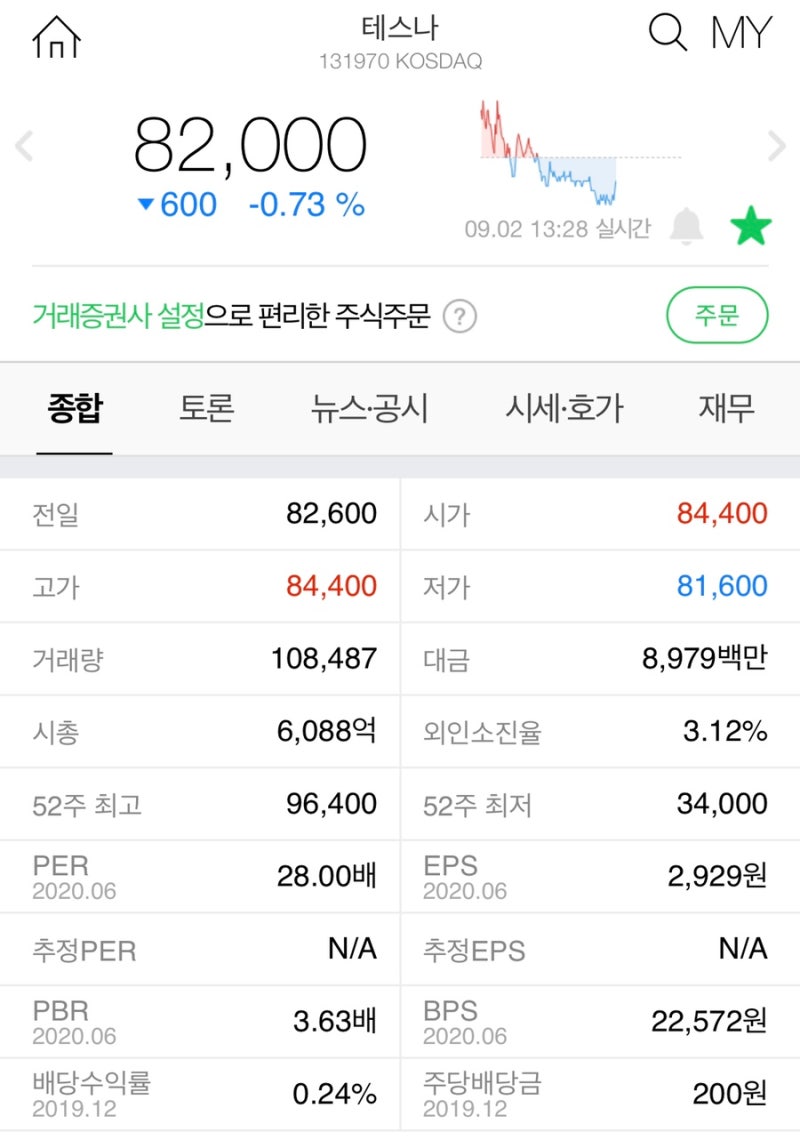Go to previous stock with left chevron

pos(24,146)
